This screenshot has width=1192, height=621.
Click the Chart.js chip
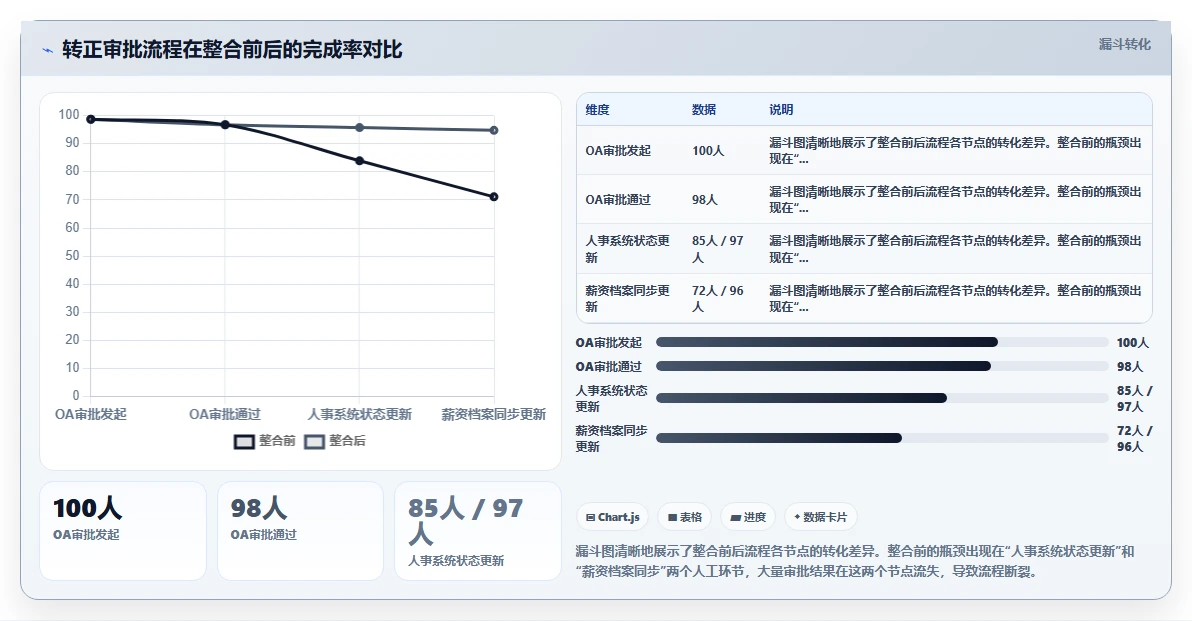612,517
